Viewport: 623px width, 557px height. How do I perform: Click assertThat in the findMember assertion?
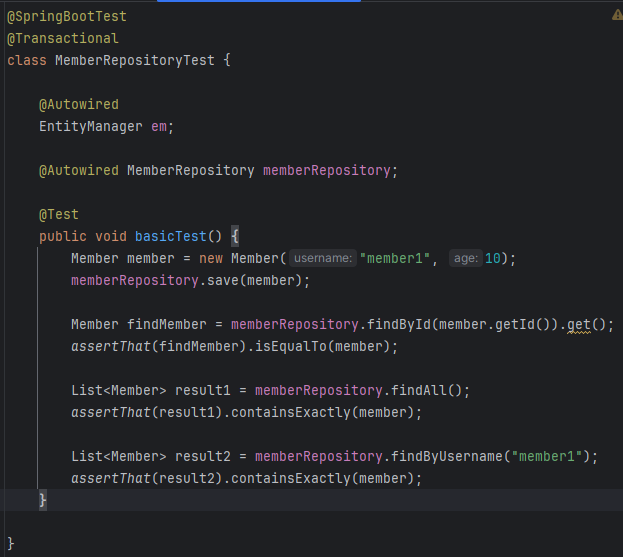[x=111, y=346]
